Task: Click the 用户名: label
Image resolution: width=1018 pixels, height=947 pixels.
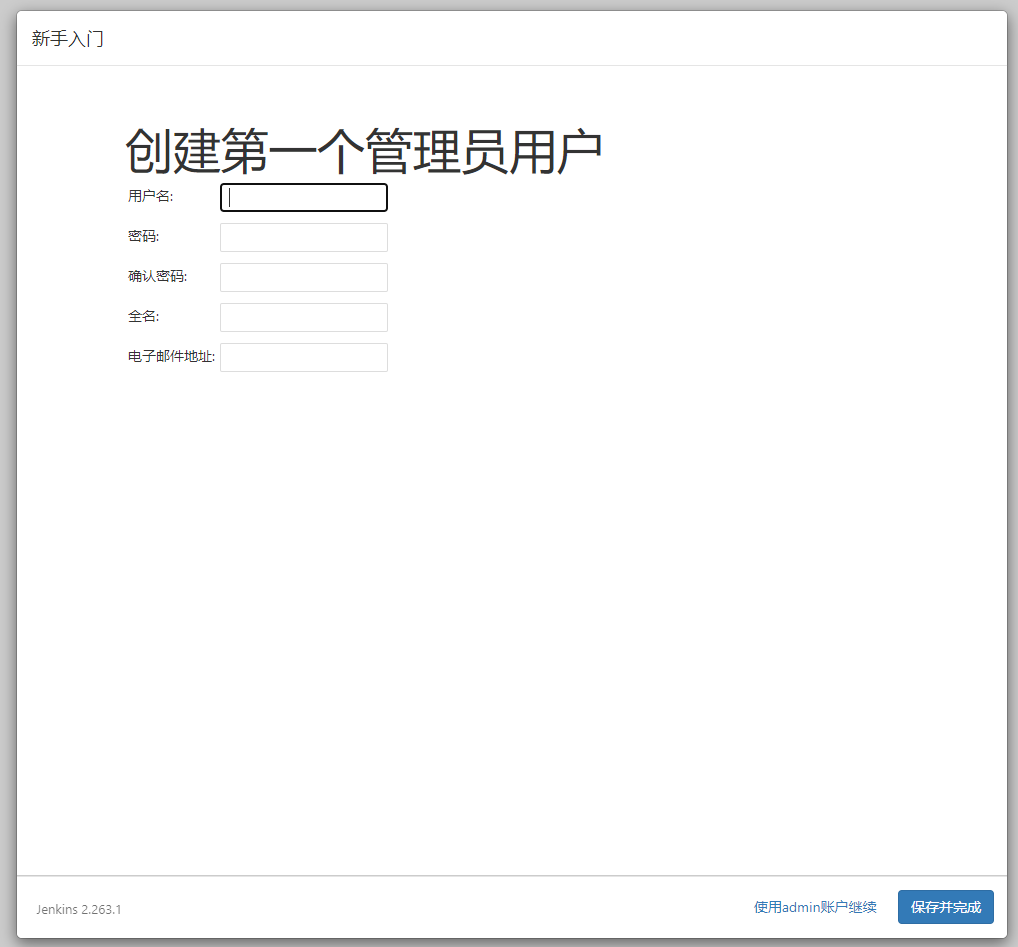Action: (x=151, y=196)
